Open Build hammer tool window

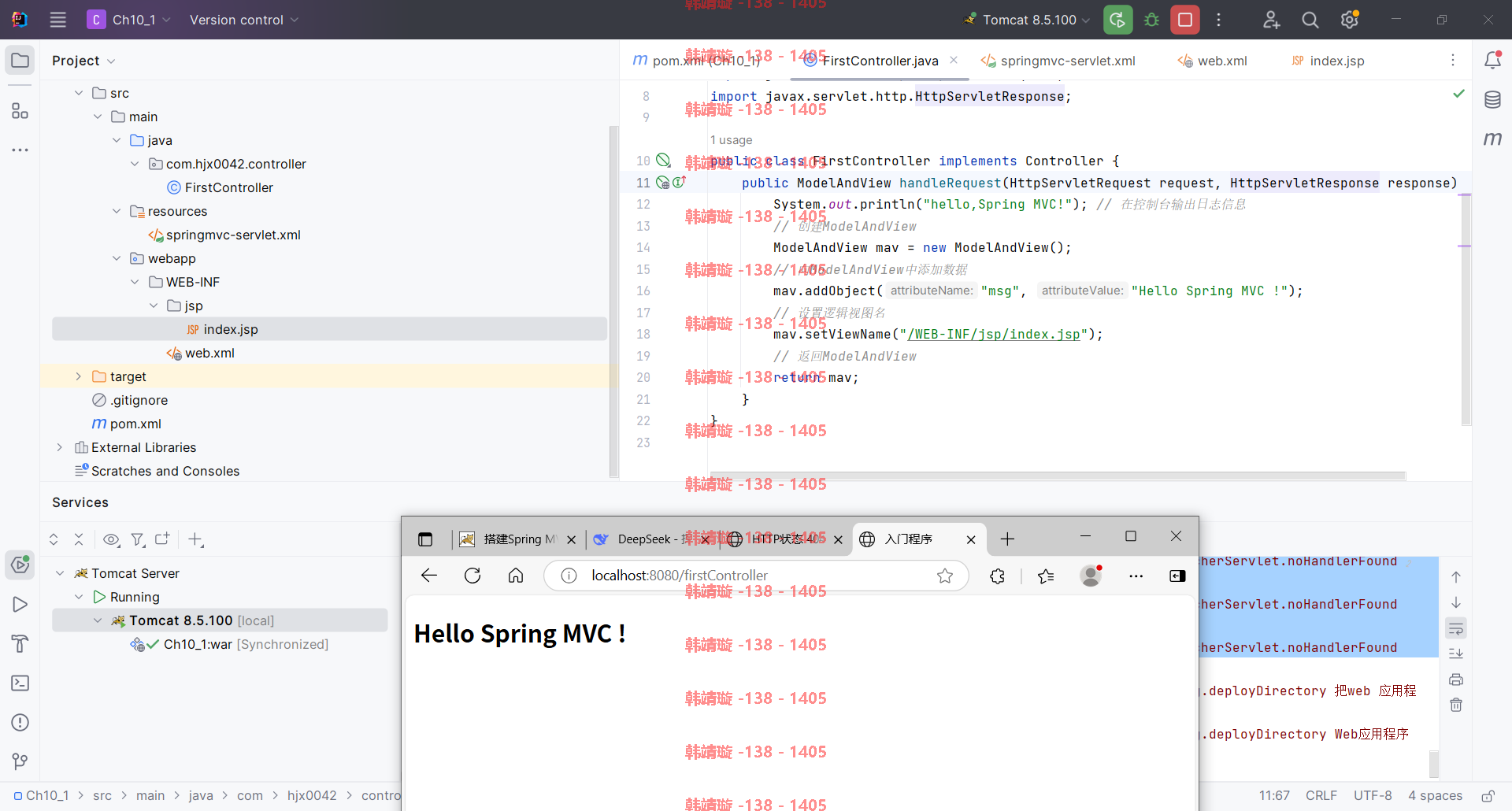[20, 643]
